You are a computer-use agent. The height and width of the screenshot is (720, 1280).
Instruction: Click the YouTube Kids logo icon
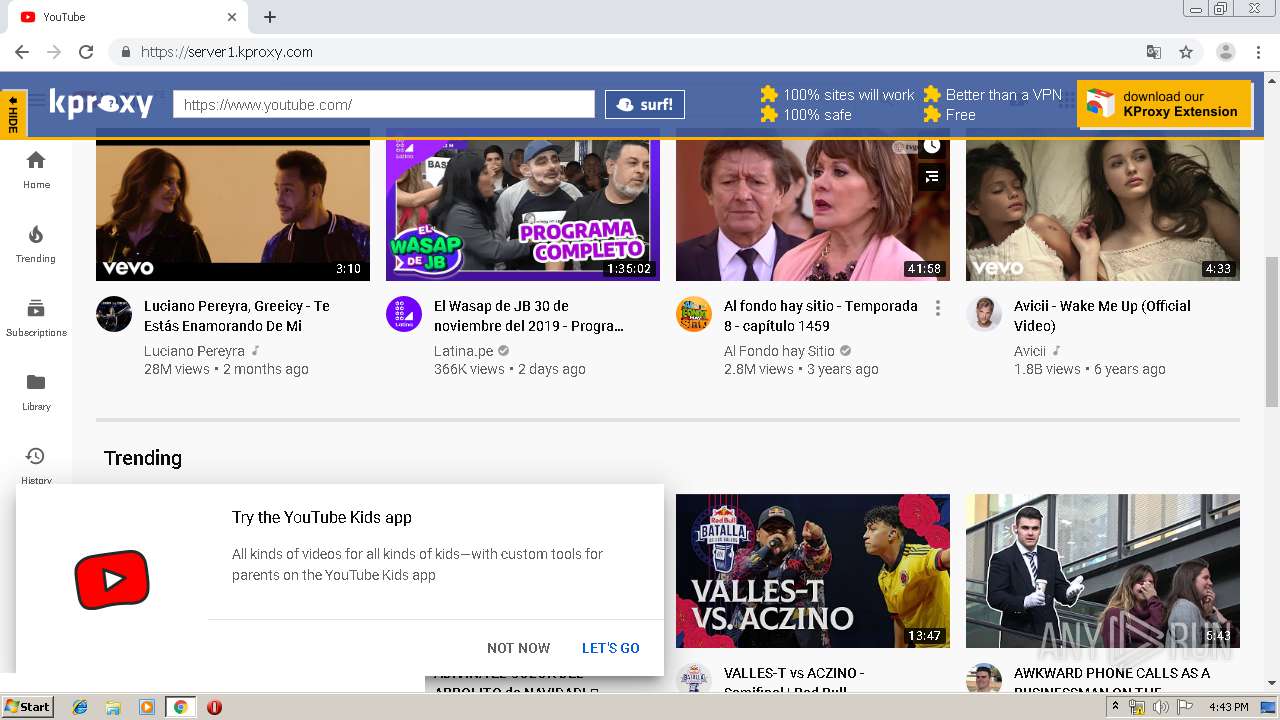pos(112,579)
